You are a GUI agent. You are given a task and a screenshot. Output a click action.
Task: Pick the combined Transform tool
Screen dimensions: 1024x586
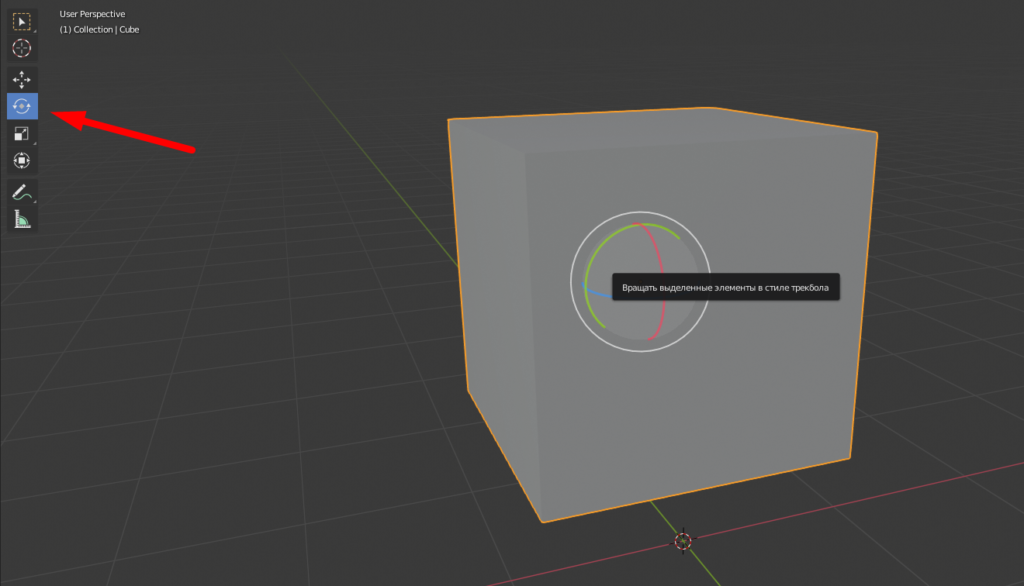point(21,160)
